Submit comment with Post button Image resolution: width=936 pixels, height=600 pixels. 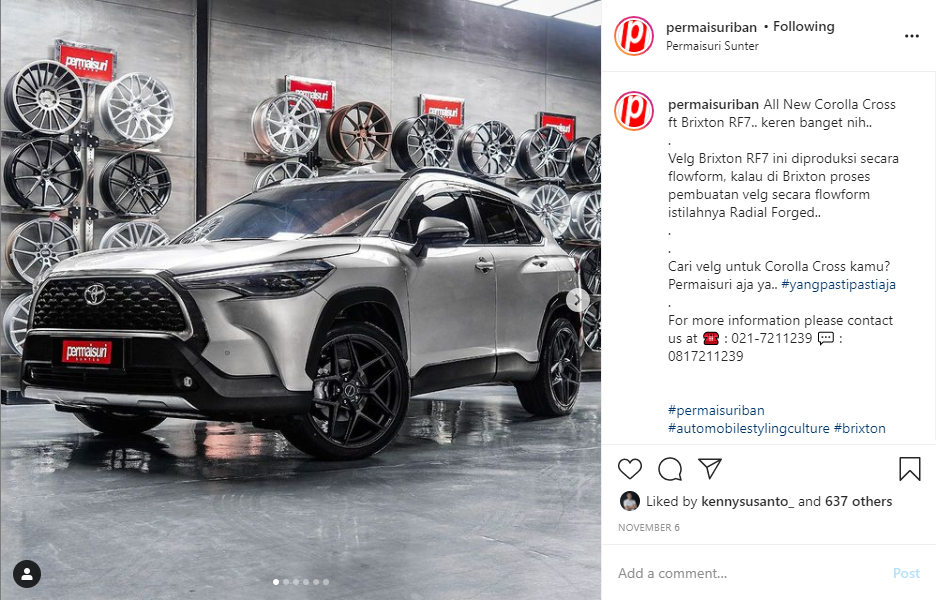click(x=906, y=573)
